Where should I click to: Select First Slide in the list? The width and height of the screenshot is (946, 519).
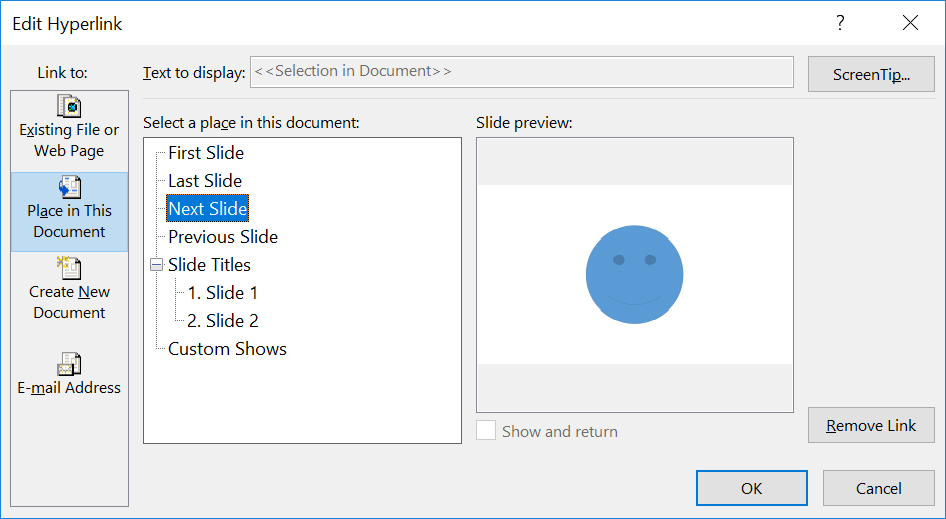206,153
